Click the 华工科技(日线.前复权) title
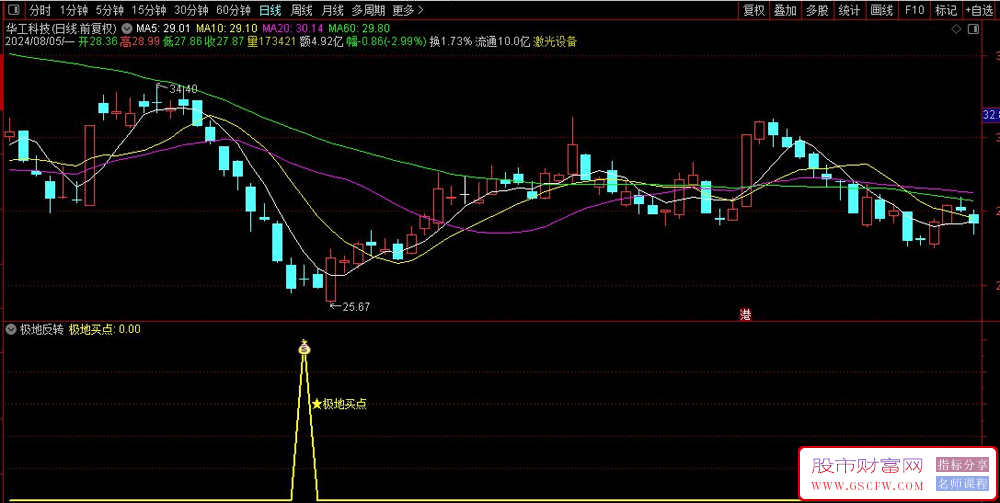1000x503 pixels. pos(61,29)
